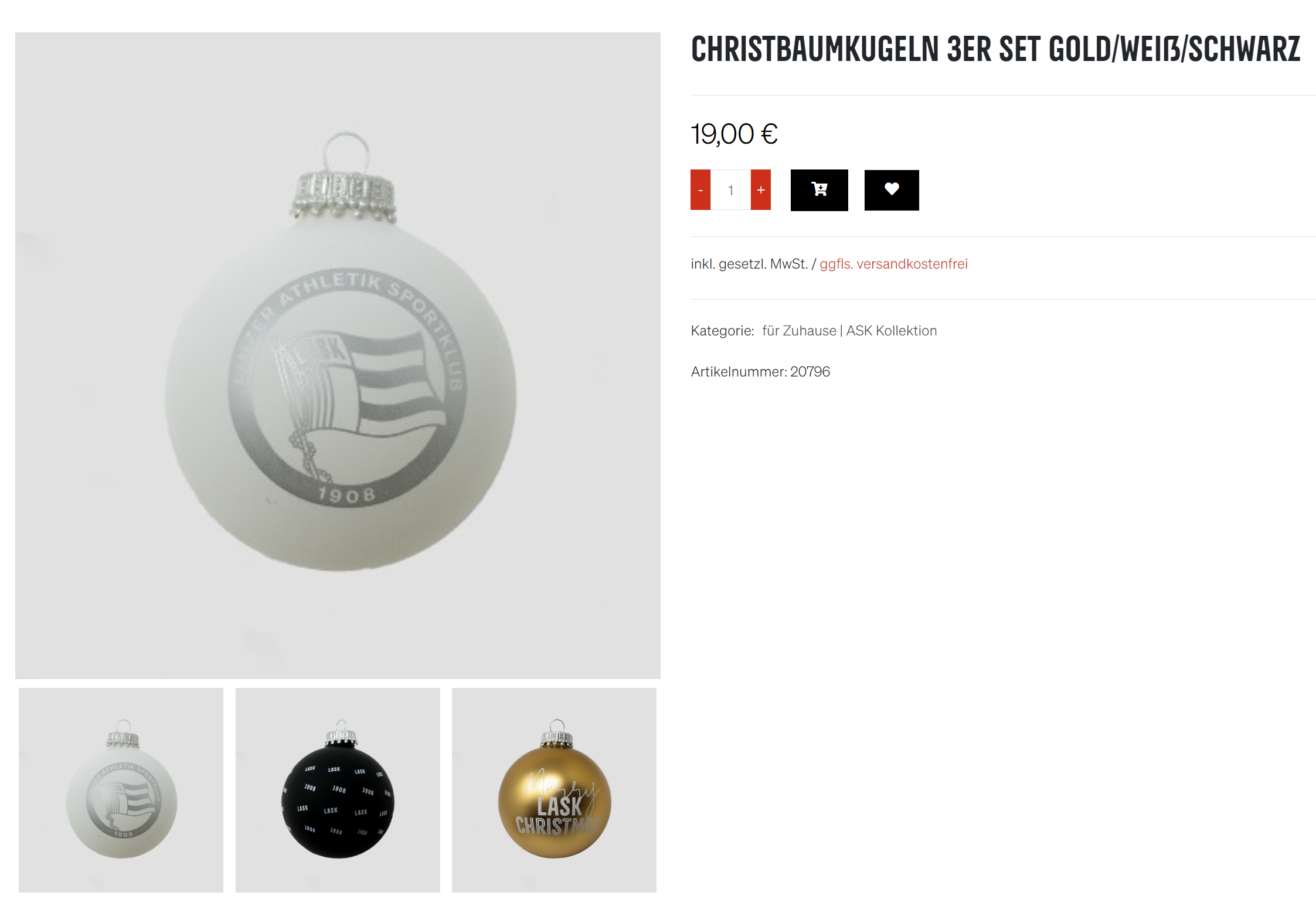1316x899 pixels.
Task: Enlarge the main white ornament product image
Action: tap(338, 355)
